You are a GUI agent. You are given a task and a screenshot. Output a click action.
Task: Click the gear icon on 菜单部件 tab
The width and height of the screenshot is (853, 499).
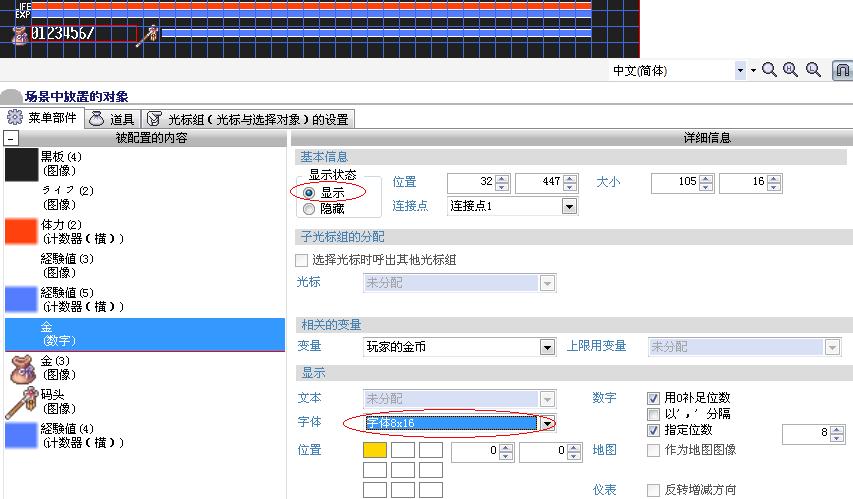(15, 118)
